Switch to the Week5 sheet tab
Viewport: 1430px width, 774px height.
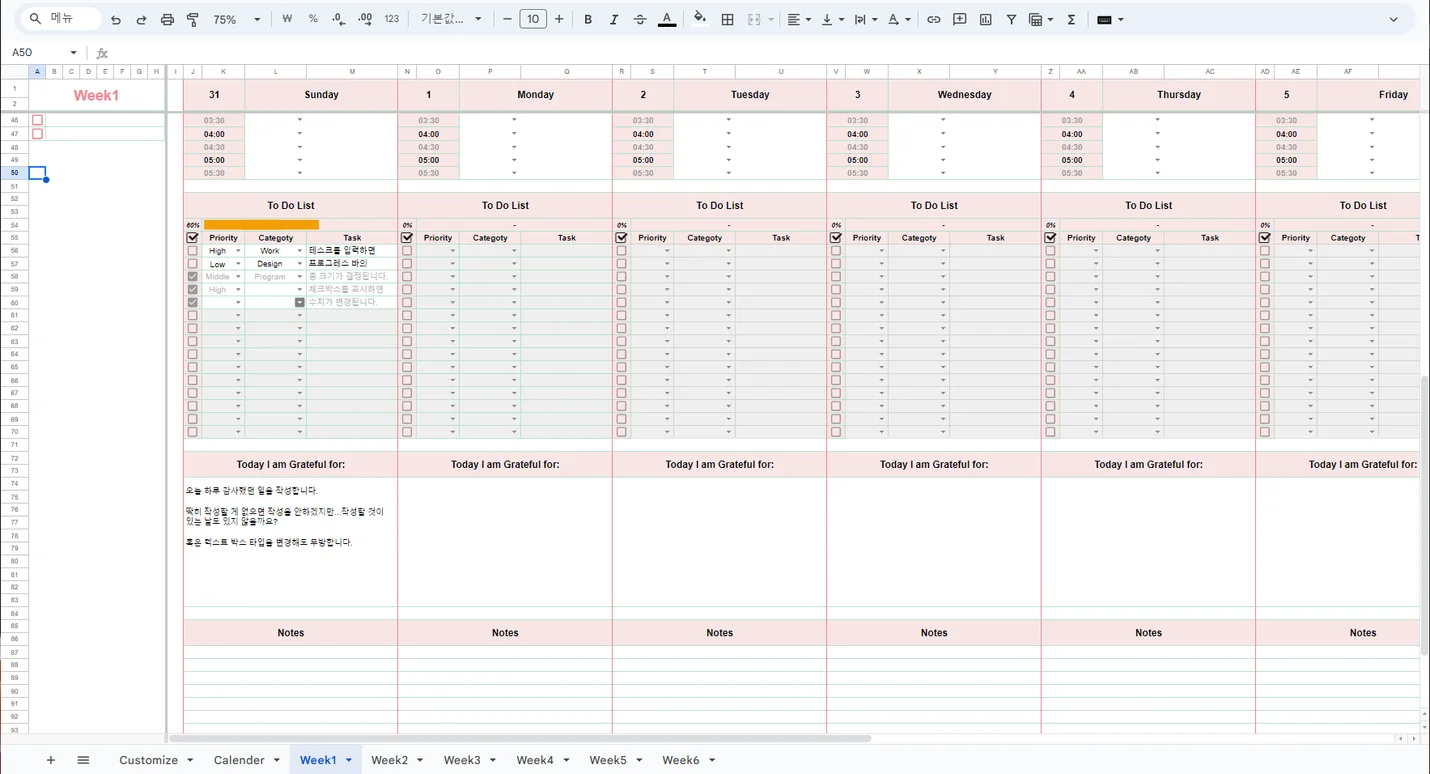608,760
